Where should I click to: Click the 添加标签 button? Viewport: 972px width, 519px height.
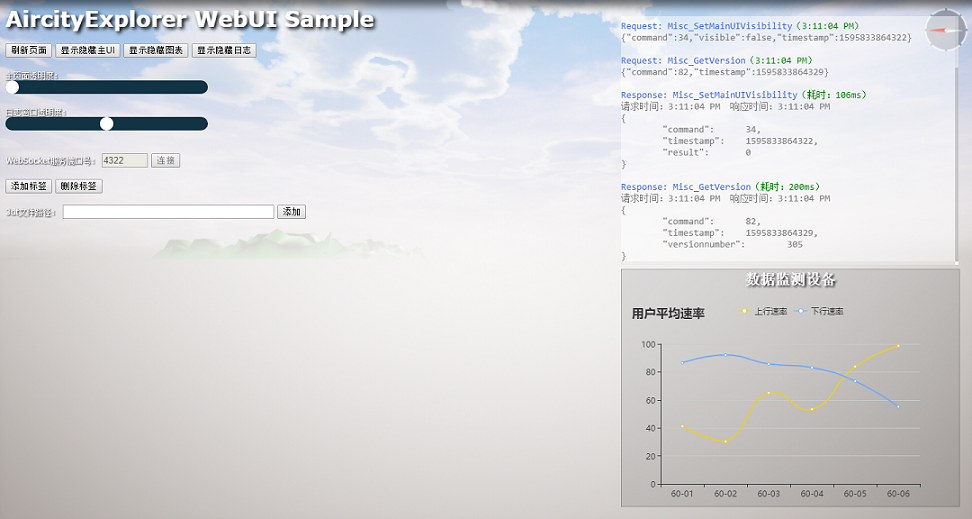point(29,186)
